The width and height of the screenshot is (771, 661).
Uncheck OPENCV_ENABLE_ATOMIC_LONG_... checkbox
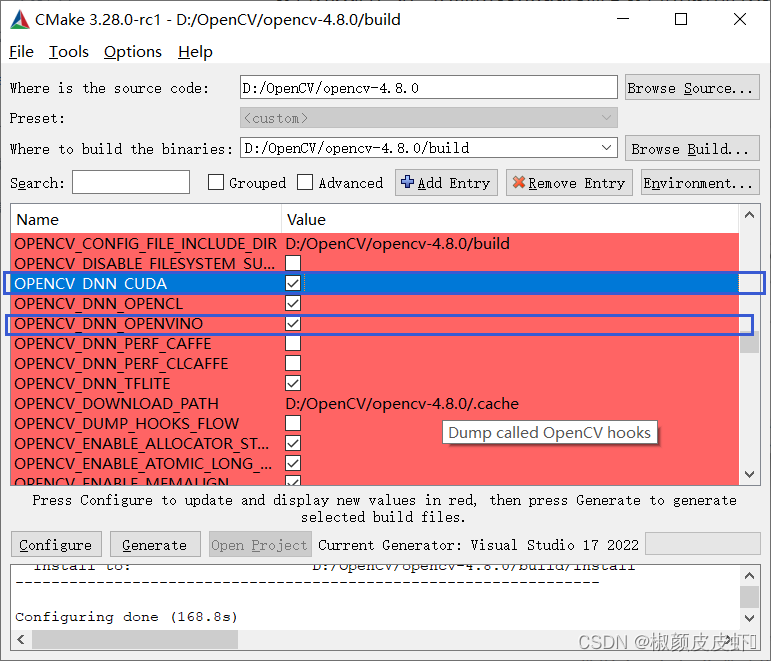coord(293,463)
